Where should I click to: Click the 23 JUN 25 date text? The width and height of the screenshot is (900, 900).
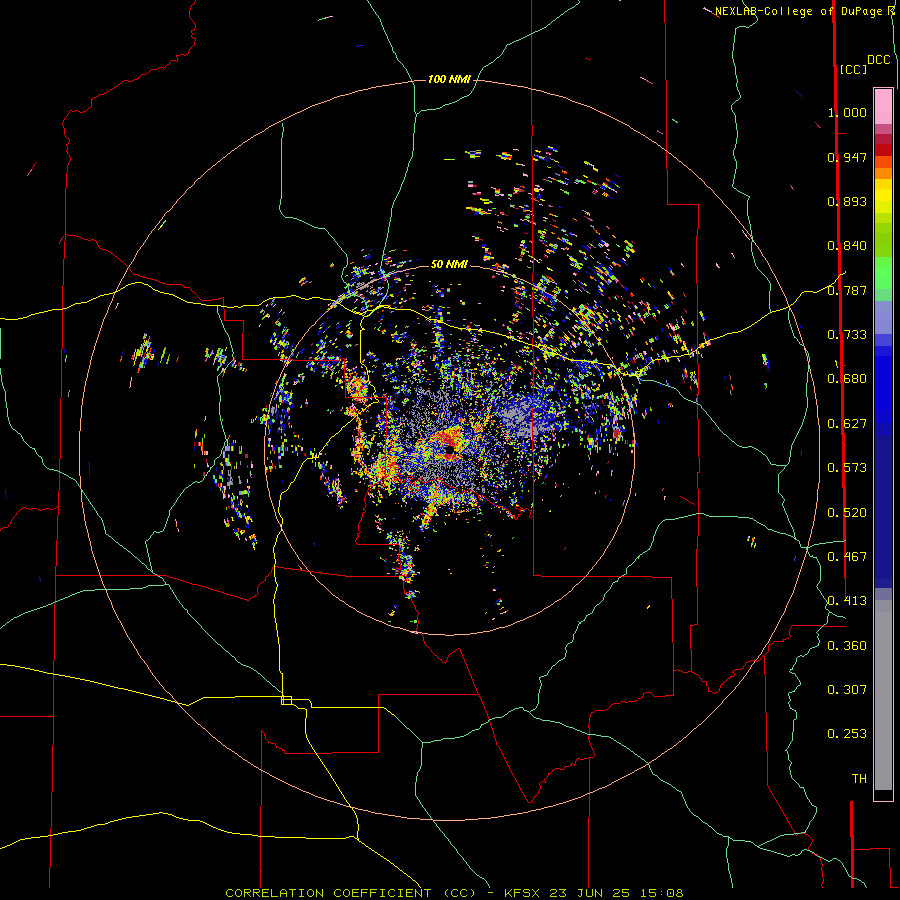(589, 893)
